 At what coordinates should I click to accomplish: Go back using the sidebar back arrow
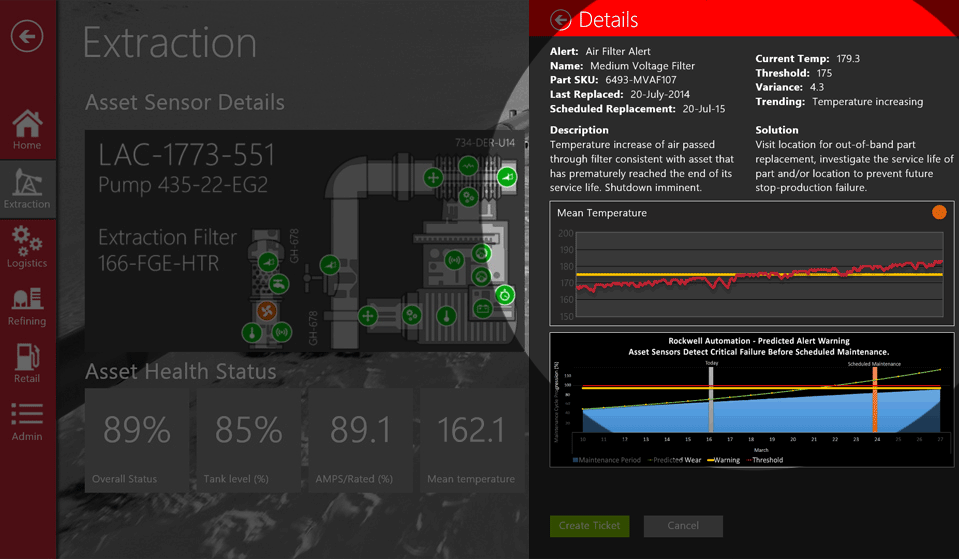pos(27,37)
